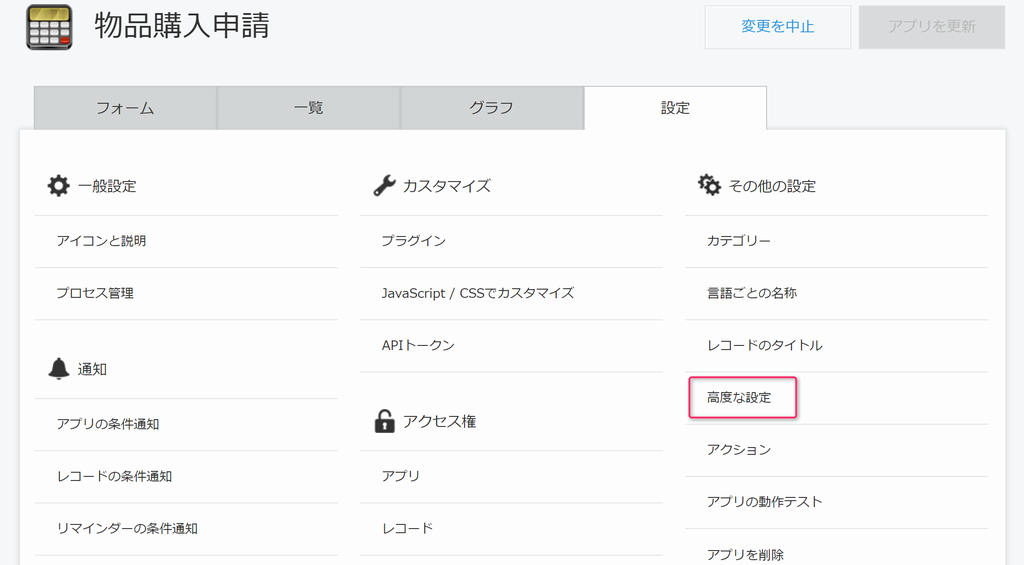The width and height of the screenshot is (1024, 565).
Task: Open the プラグイン settings
Action: click(x=413, y=241)
